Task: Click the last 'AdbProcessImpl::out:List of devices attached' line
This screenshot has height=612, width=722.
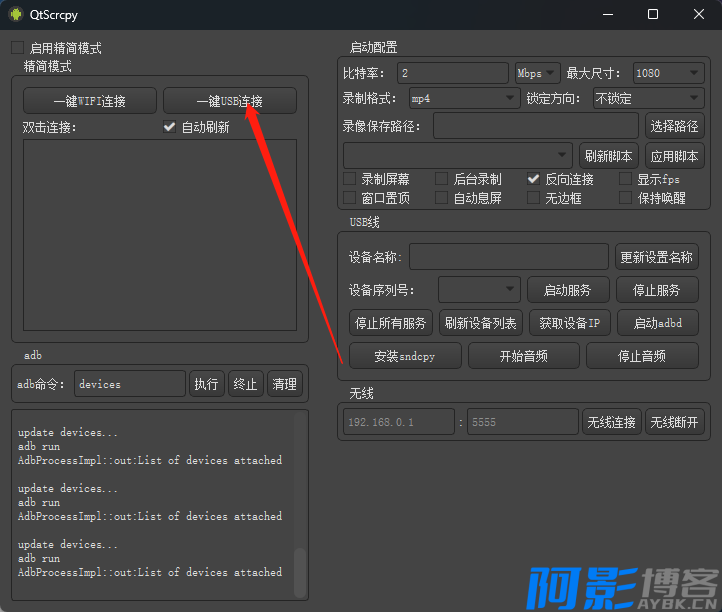Action: 150,572
